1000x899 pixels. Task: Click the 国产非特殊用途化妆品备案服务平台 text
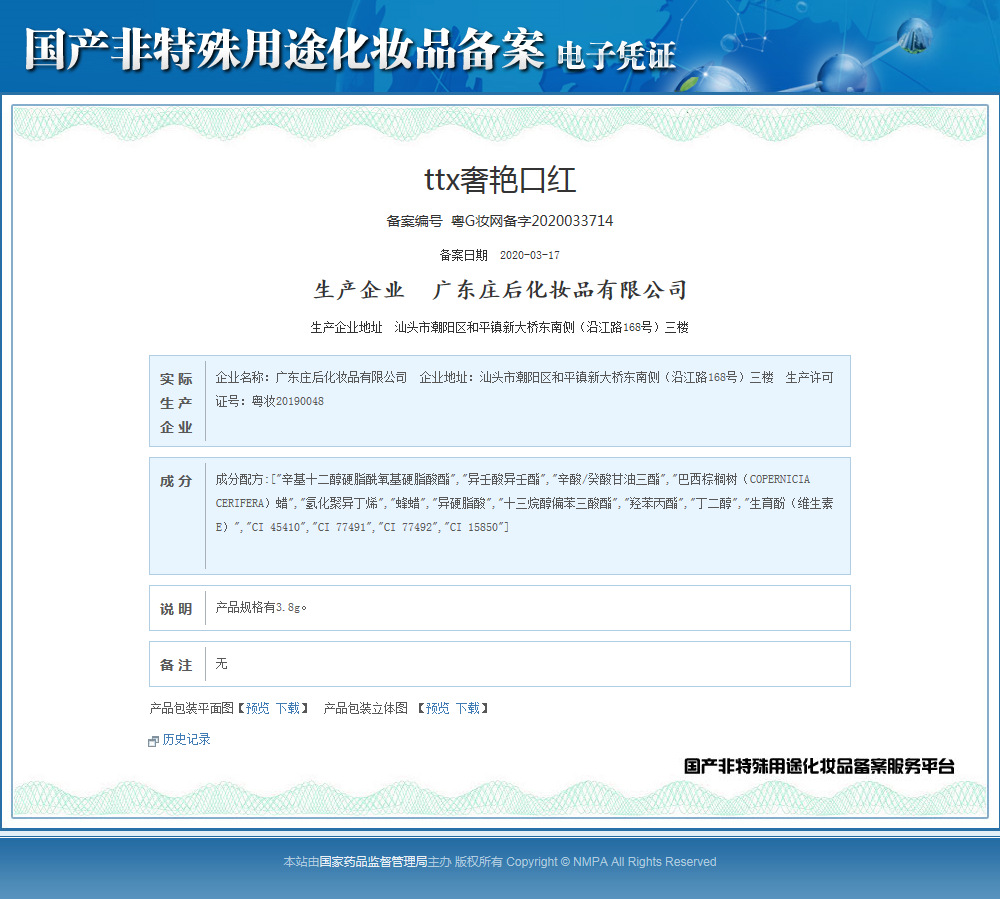tap(820, 766)
